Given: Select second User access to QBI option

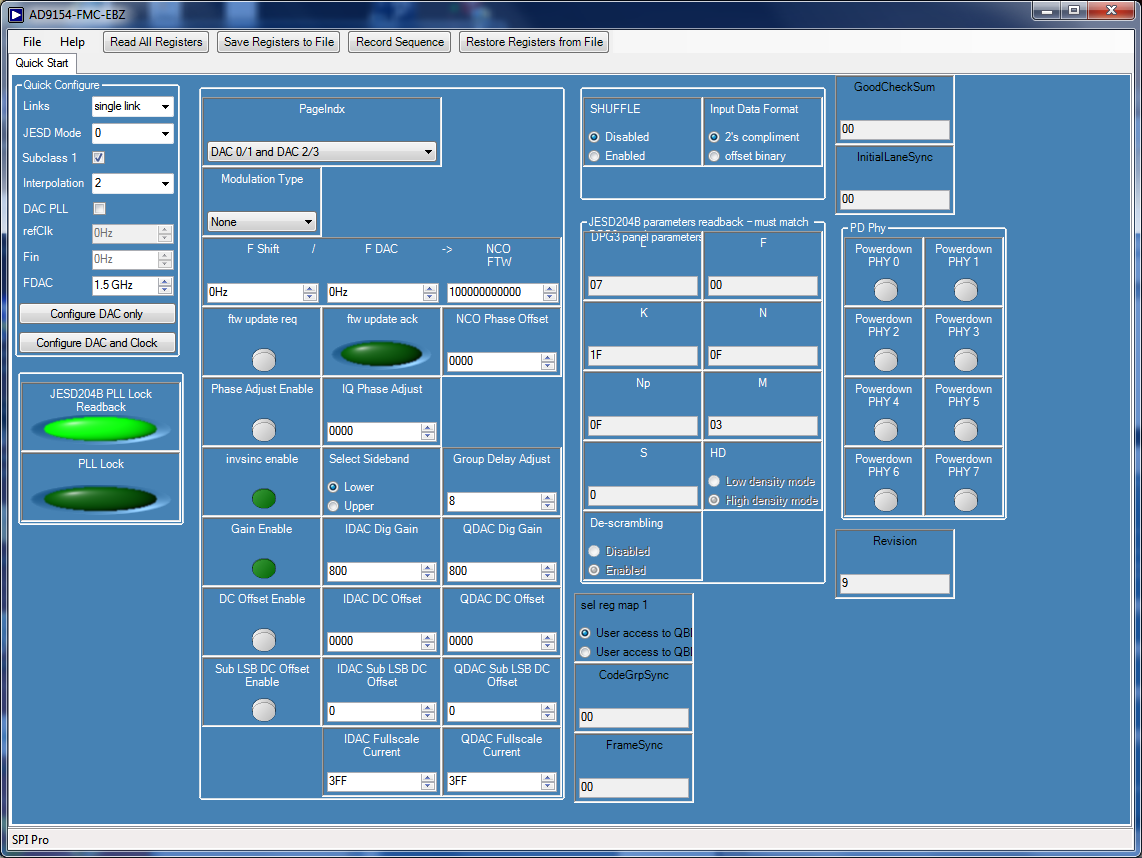Looking at the screenshot, I should click(585, 652).
